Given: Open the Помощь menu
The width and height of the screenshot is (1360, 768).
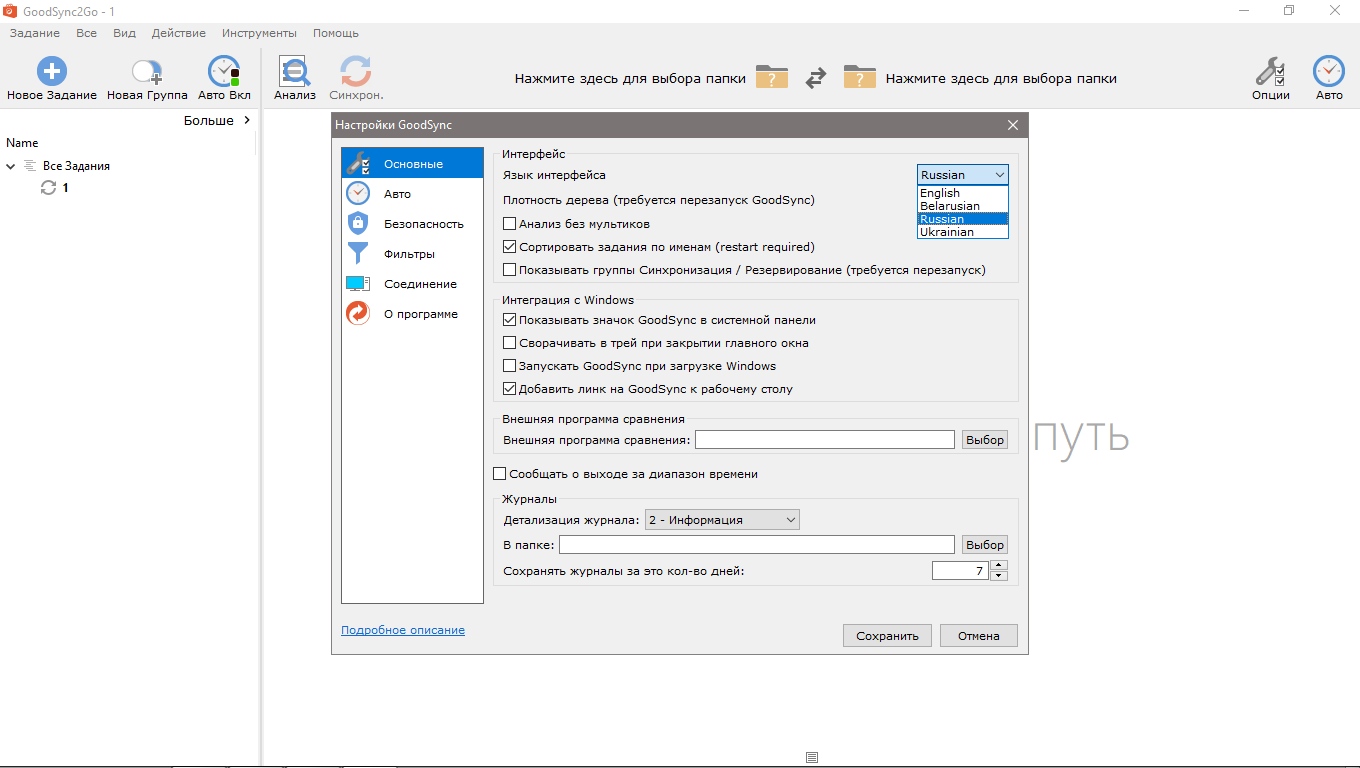Looking at the screenshot, I should tap(336, 33).
